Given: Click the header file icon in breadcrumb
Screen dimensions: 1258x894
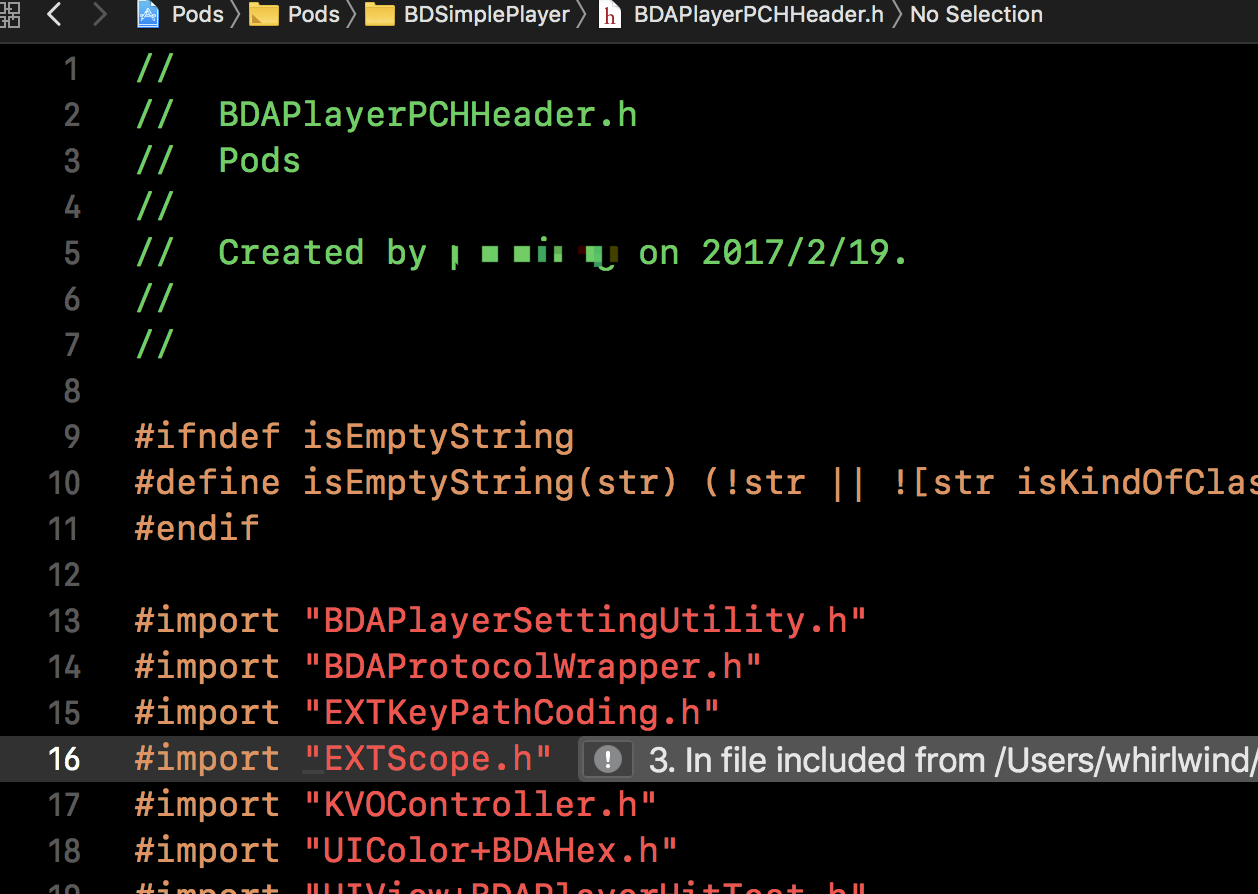Looking at the screenshot, I should (609, 15).
